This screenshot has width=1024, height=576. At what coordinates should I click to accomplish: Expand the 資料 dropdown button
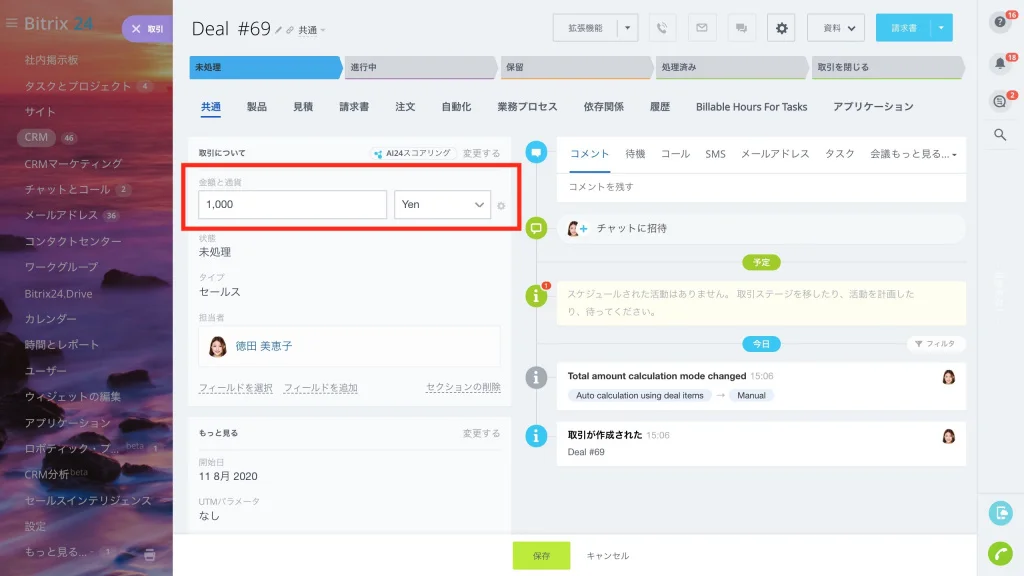pos(836,28)
